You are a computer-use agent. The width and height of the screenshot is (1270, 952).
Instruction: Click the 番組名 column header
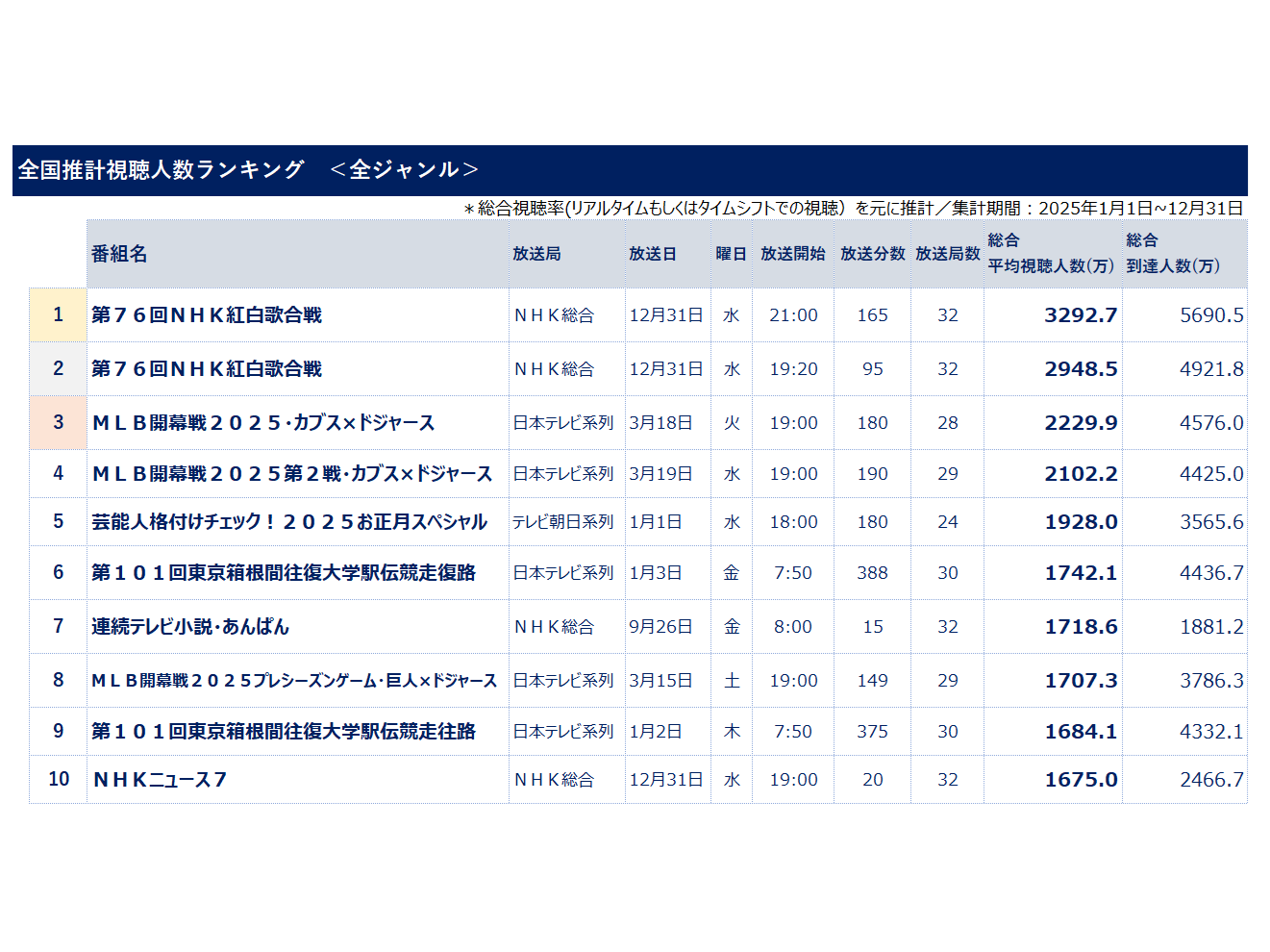pyautogui.click(x=120, y=253)
